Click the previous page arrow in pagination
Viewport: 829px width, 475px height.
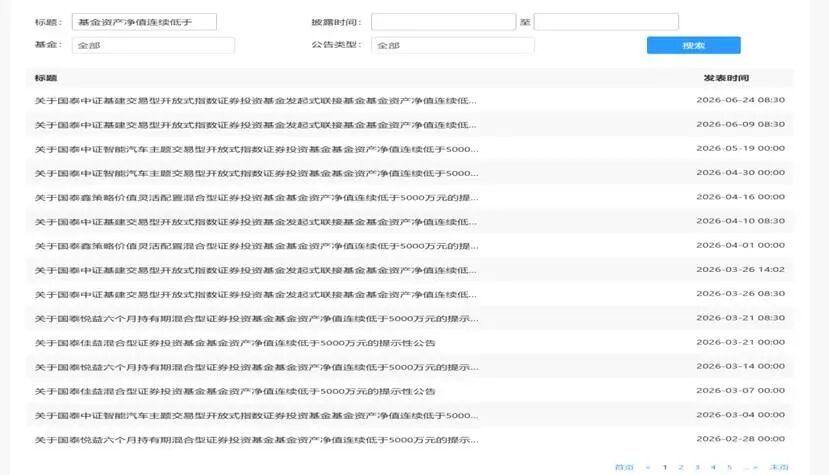point(648,467)
